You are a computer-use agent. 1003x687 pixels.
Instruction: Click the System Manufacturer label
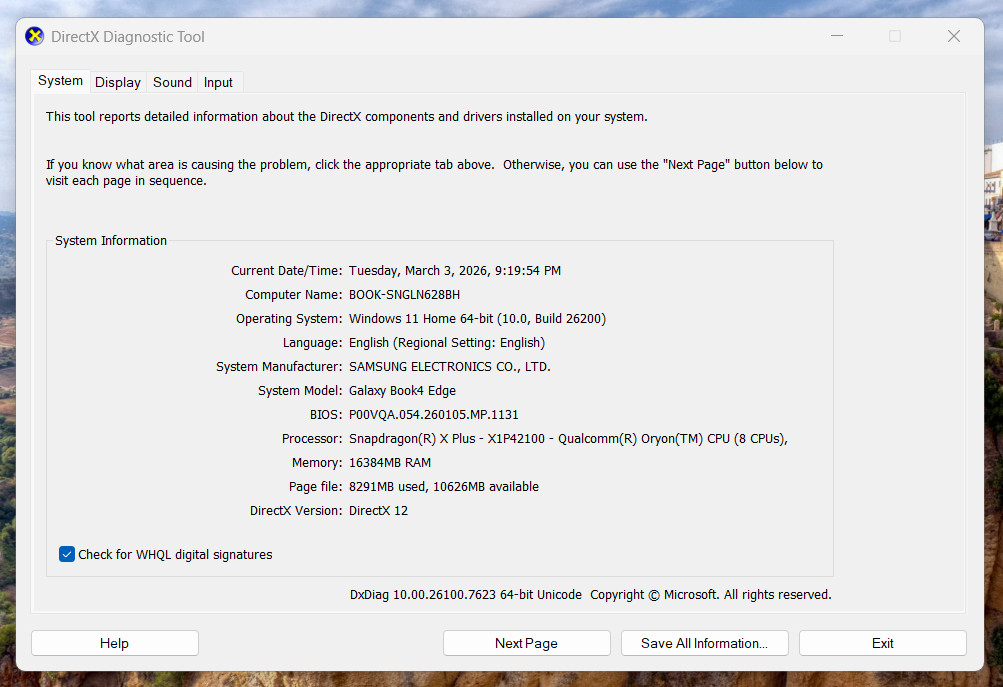pyautogui.click(x=279, y=367)
